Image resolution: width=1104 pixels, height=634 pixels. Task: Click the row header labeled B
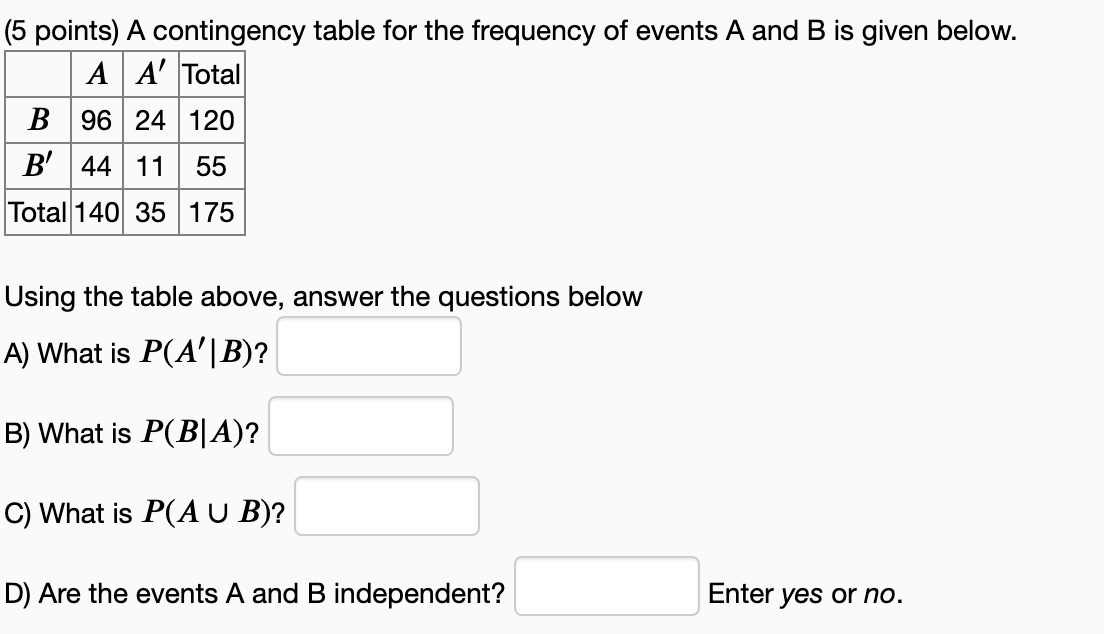click(x=37, y=121)
